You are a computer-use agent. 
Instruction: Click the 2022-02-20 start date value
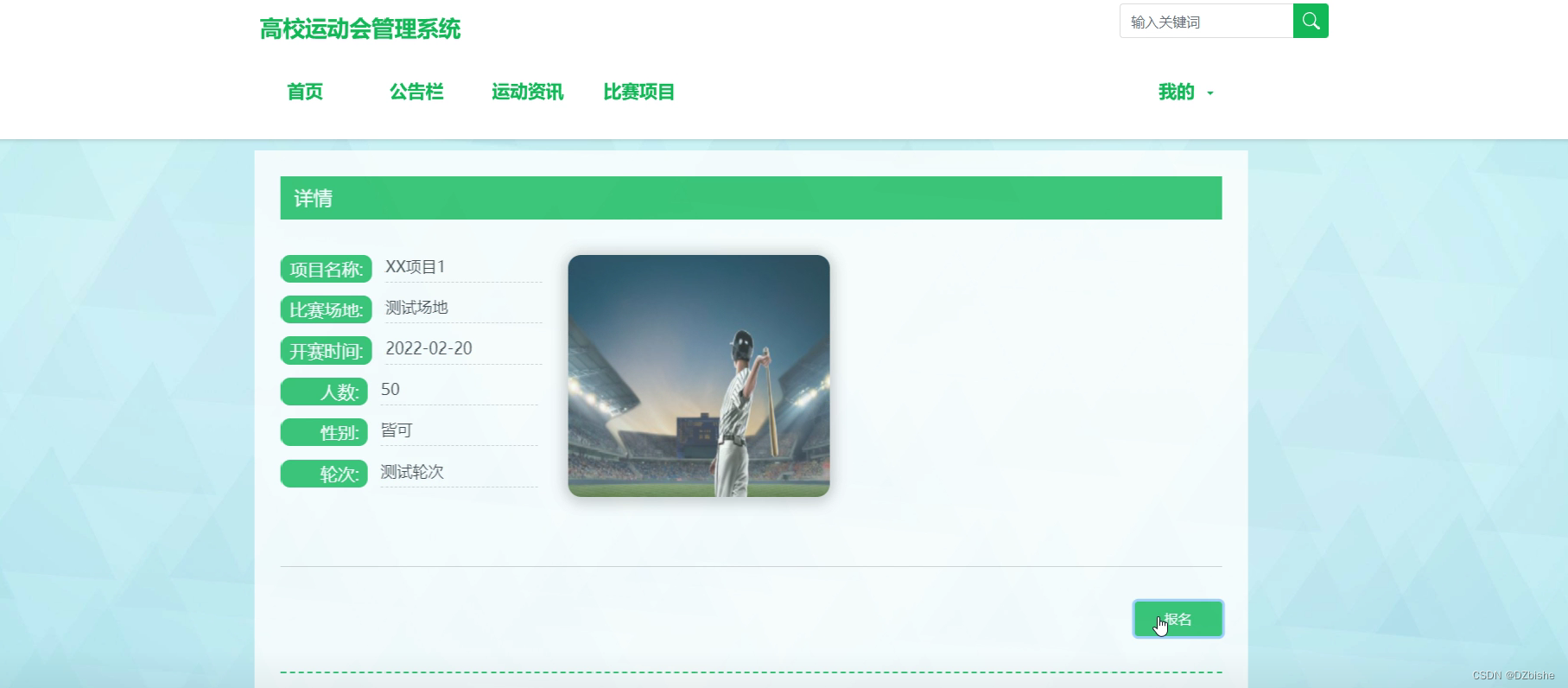[x=429, y=348]
